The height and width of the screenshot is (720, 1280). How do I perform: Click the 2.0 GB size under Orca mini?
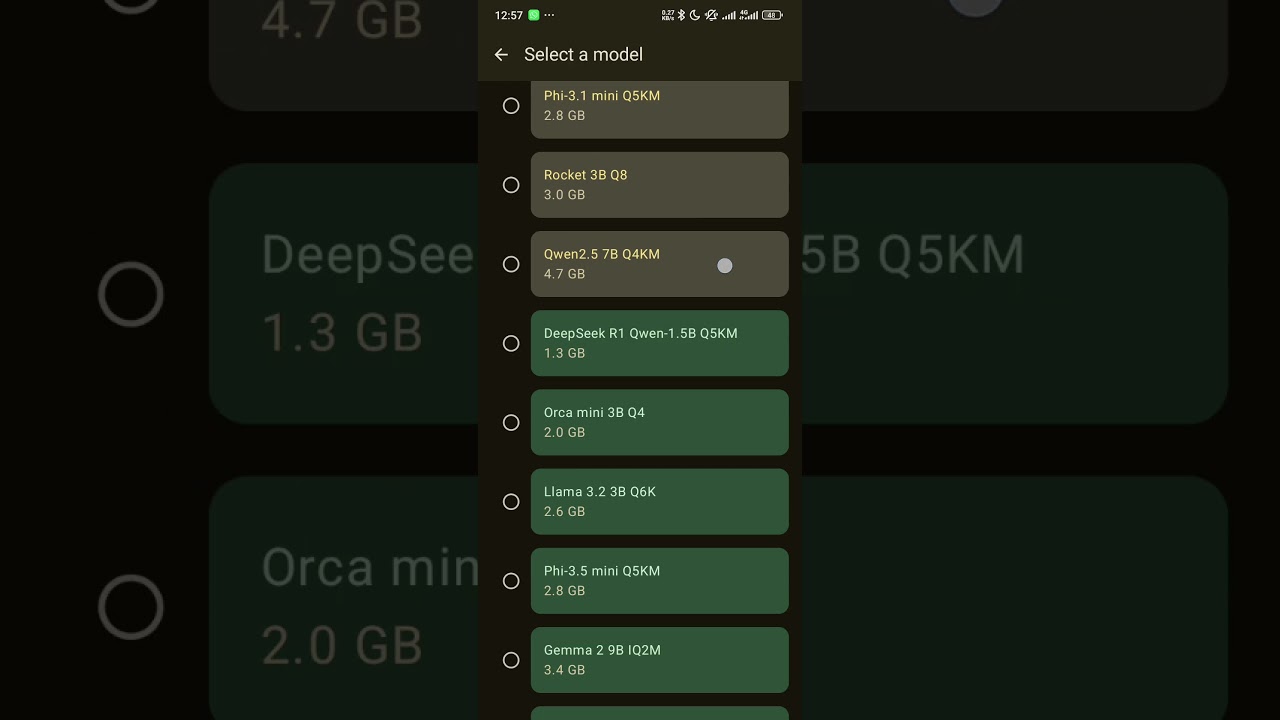[564, 433]
